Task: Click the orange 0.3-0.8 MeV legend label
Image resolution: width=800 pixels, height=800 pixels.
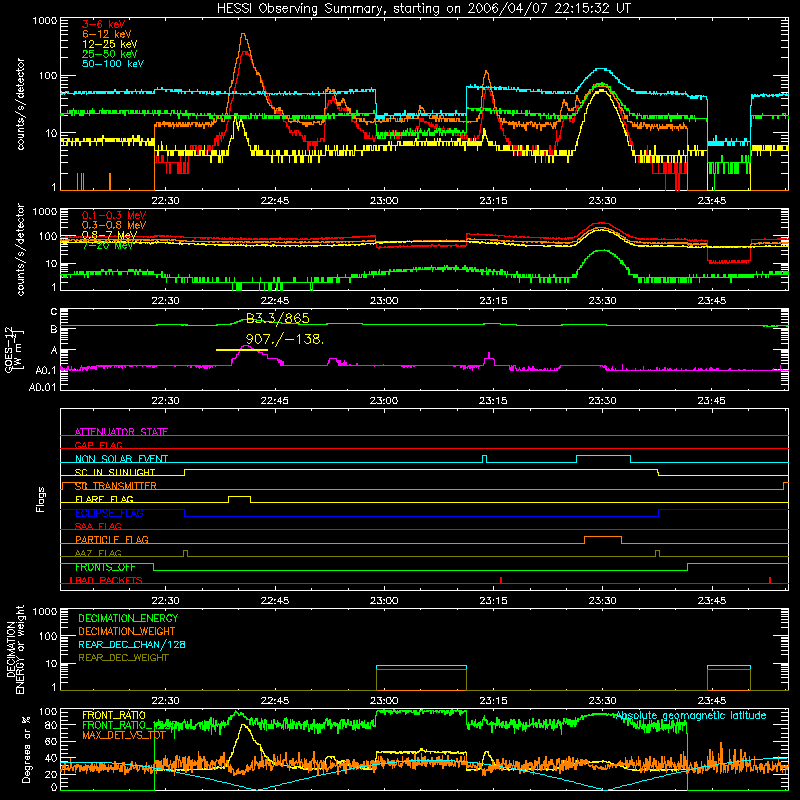Action: point(114,225)
